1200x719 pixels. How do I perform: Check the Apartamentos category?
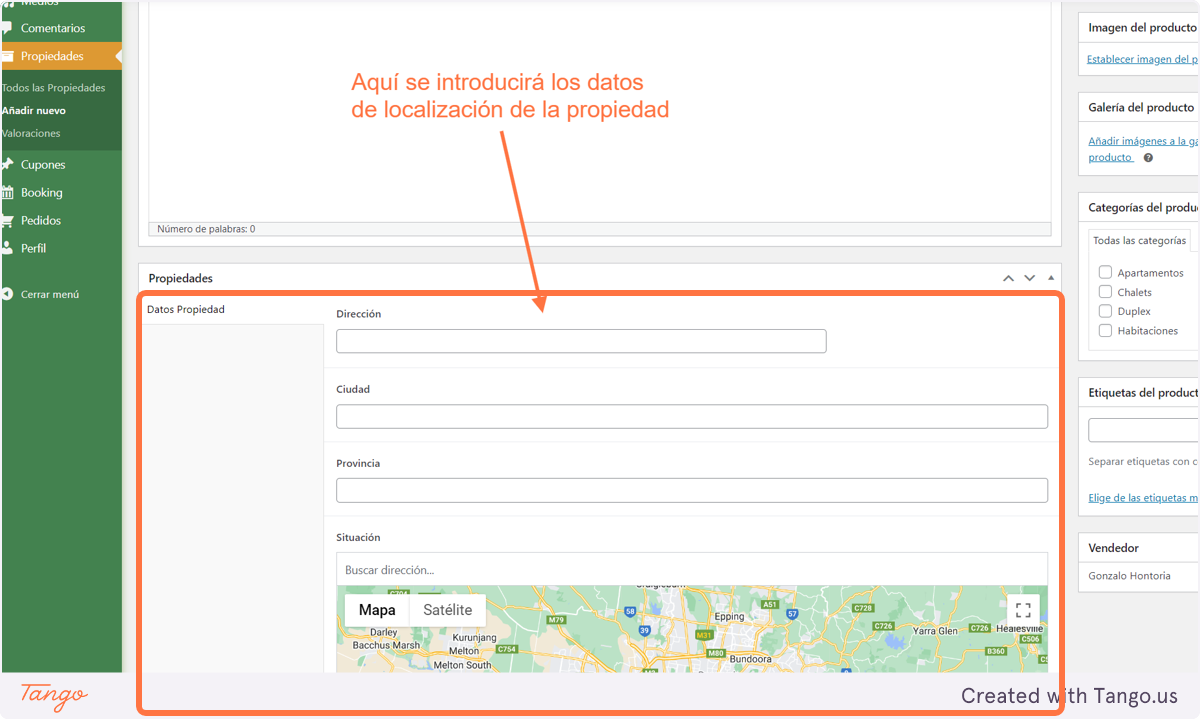pyautogui.click(x=1105, y=272)
